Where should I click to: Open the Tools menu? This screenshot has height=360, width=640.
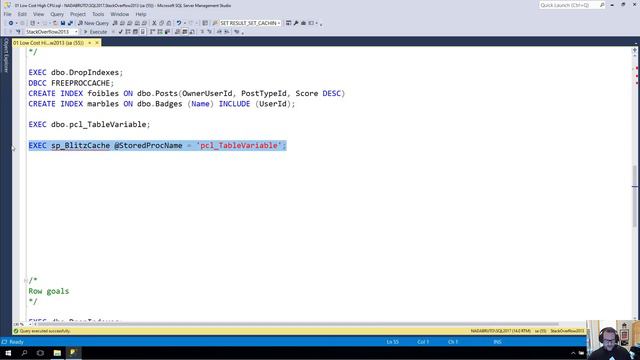pyautogui.click(x=98, y=14)
